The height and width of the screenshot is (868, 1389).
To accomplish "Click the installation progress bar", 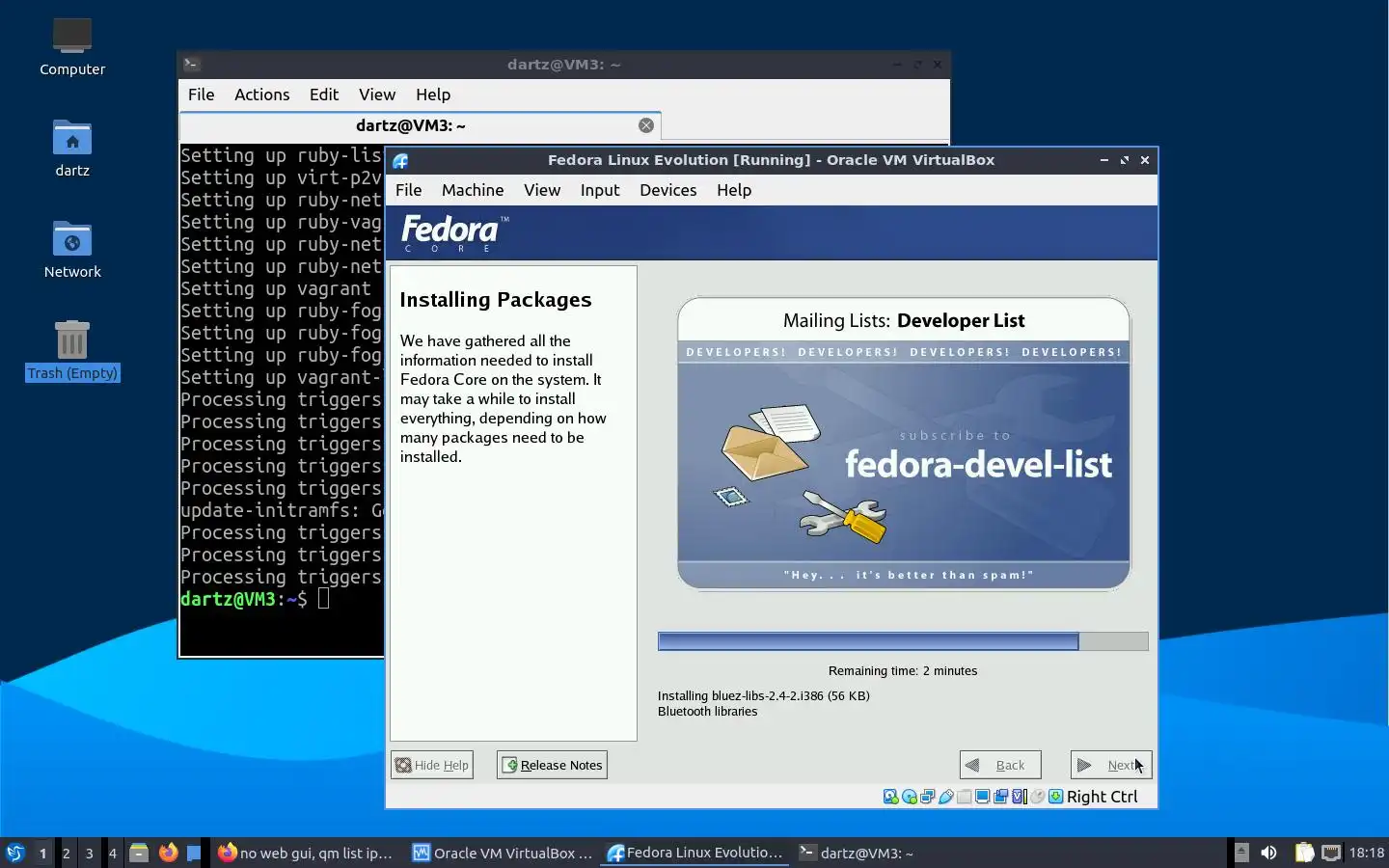I will point(903,641).
